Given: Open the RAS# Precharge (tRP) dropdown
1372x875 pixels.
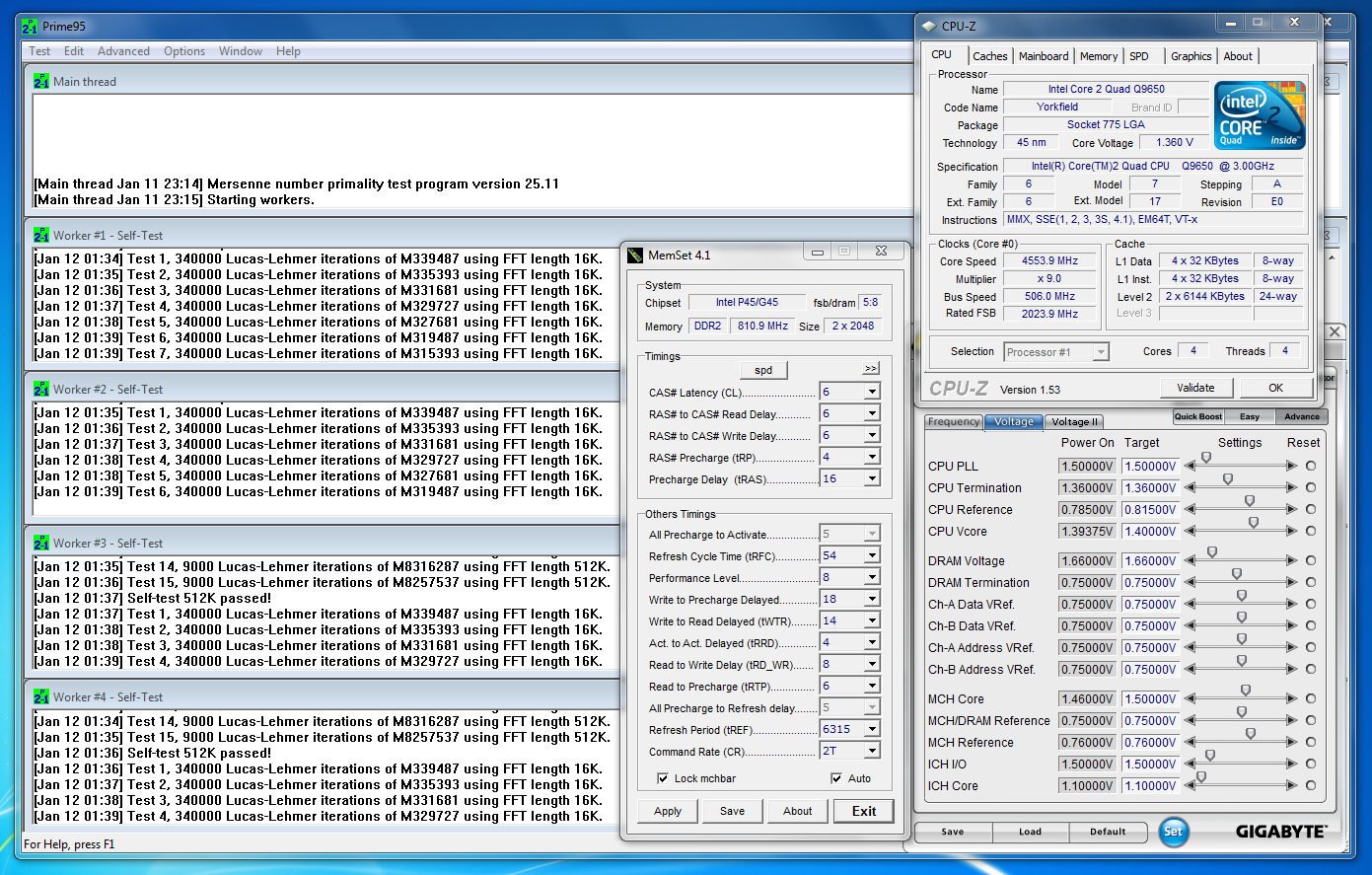Looking at the screenshot, I should point(872,457).
